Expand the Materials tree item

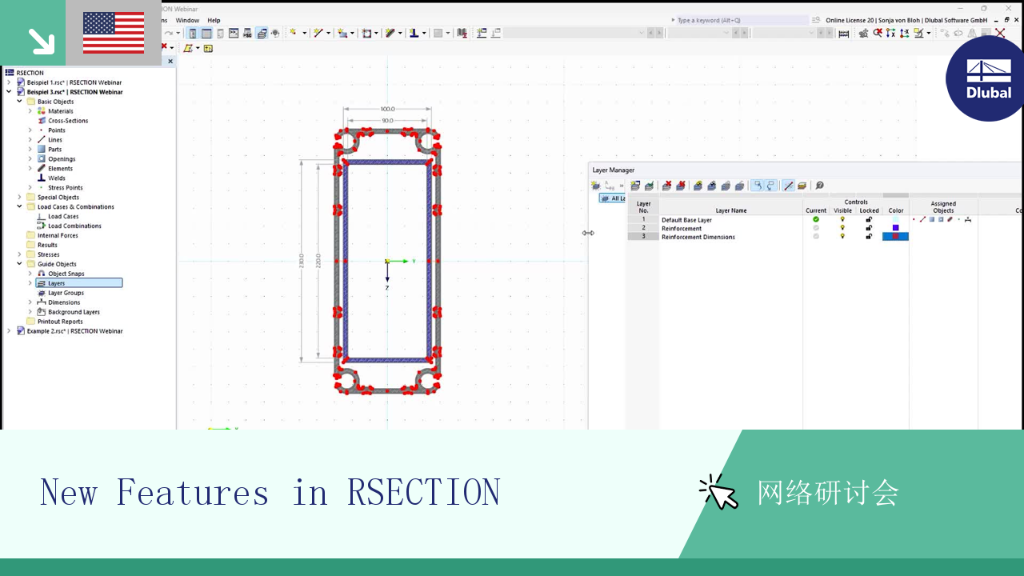tap(30, 111)
